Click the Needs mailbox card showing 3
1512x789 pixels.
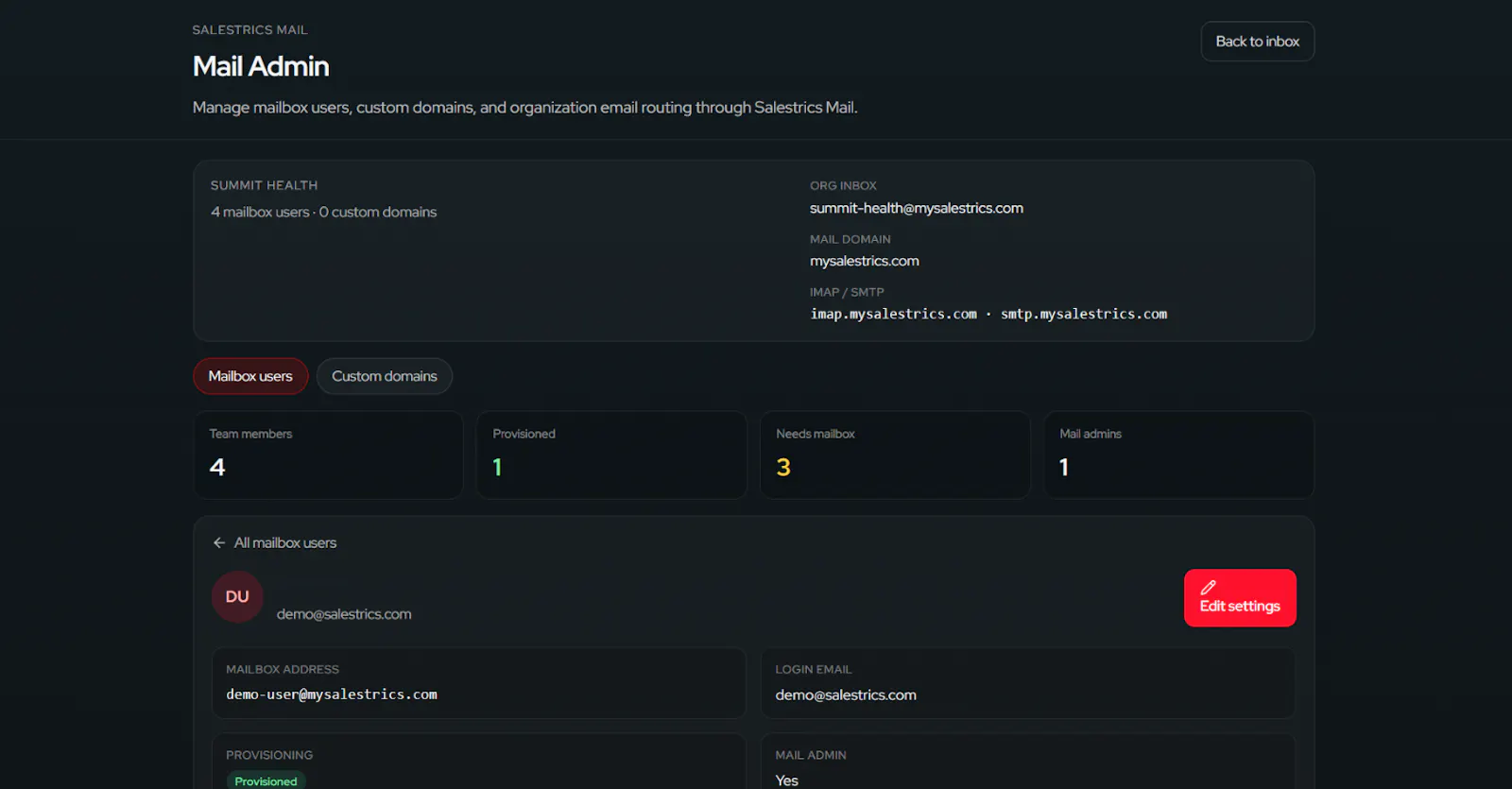[895, 455]
